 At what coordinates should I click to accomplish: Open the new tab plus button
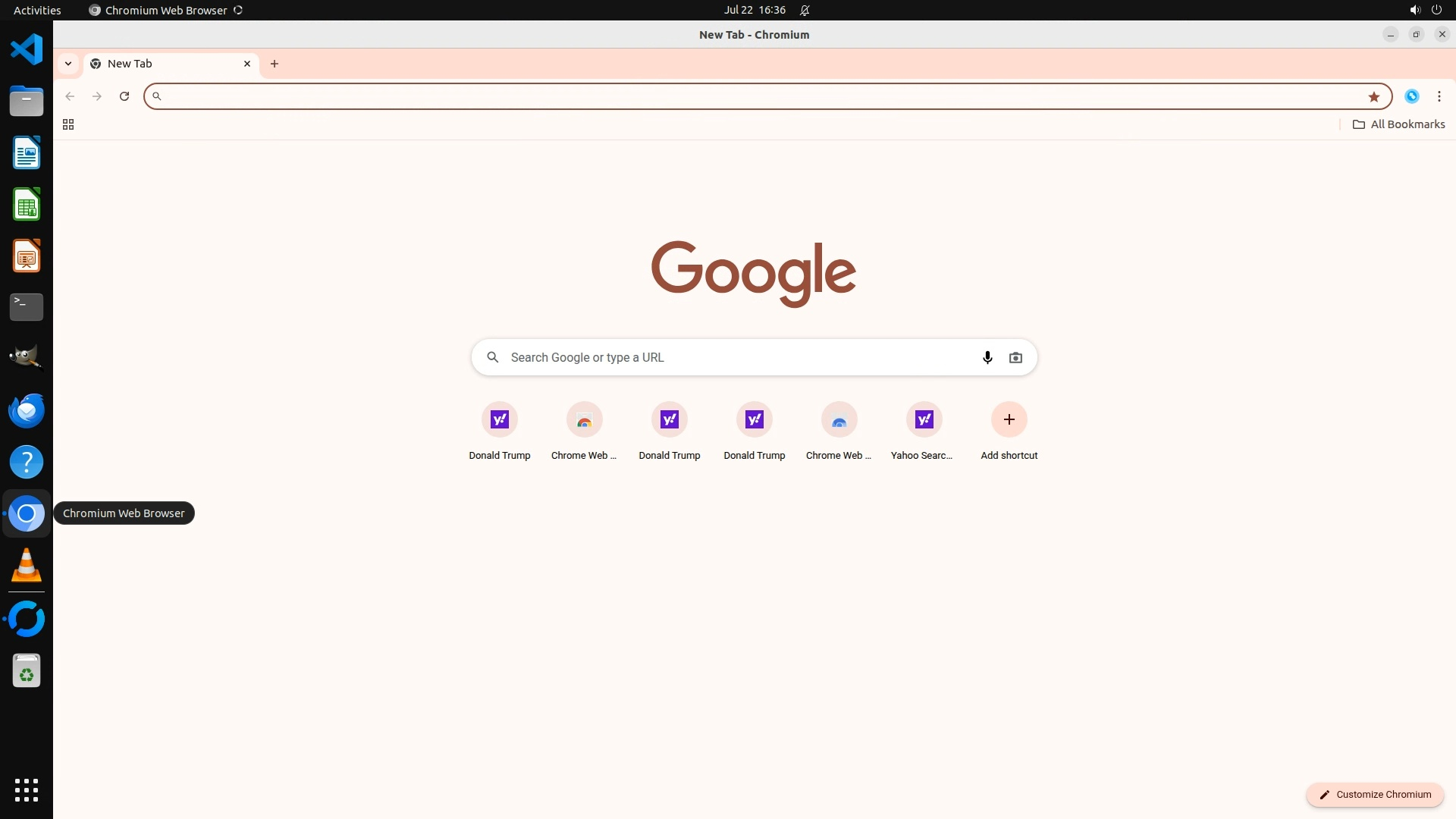pyautogui.click(x=275, y=64)
